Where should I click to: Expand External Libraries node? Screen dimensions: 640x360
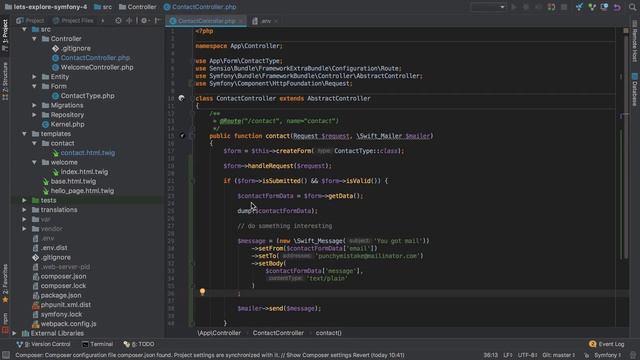tap(14, 333)
